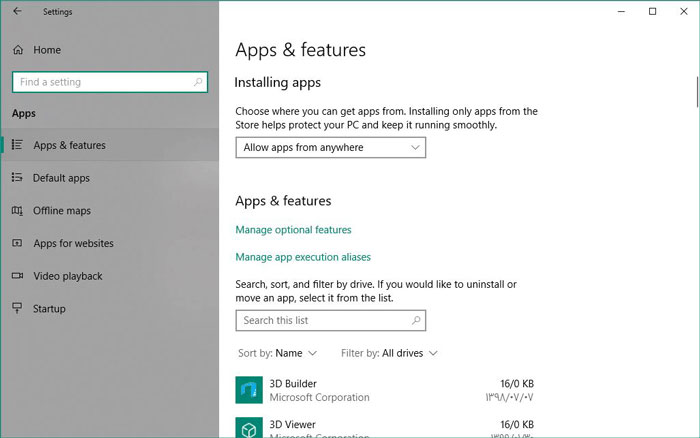The height and width of the screenshot is (438, 700).
Task: Click the Search this list field
Action: pos(330,321)
